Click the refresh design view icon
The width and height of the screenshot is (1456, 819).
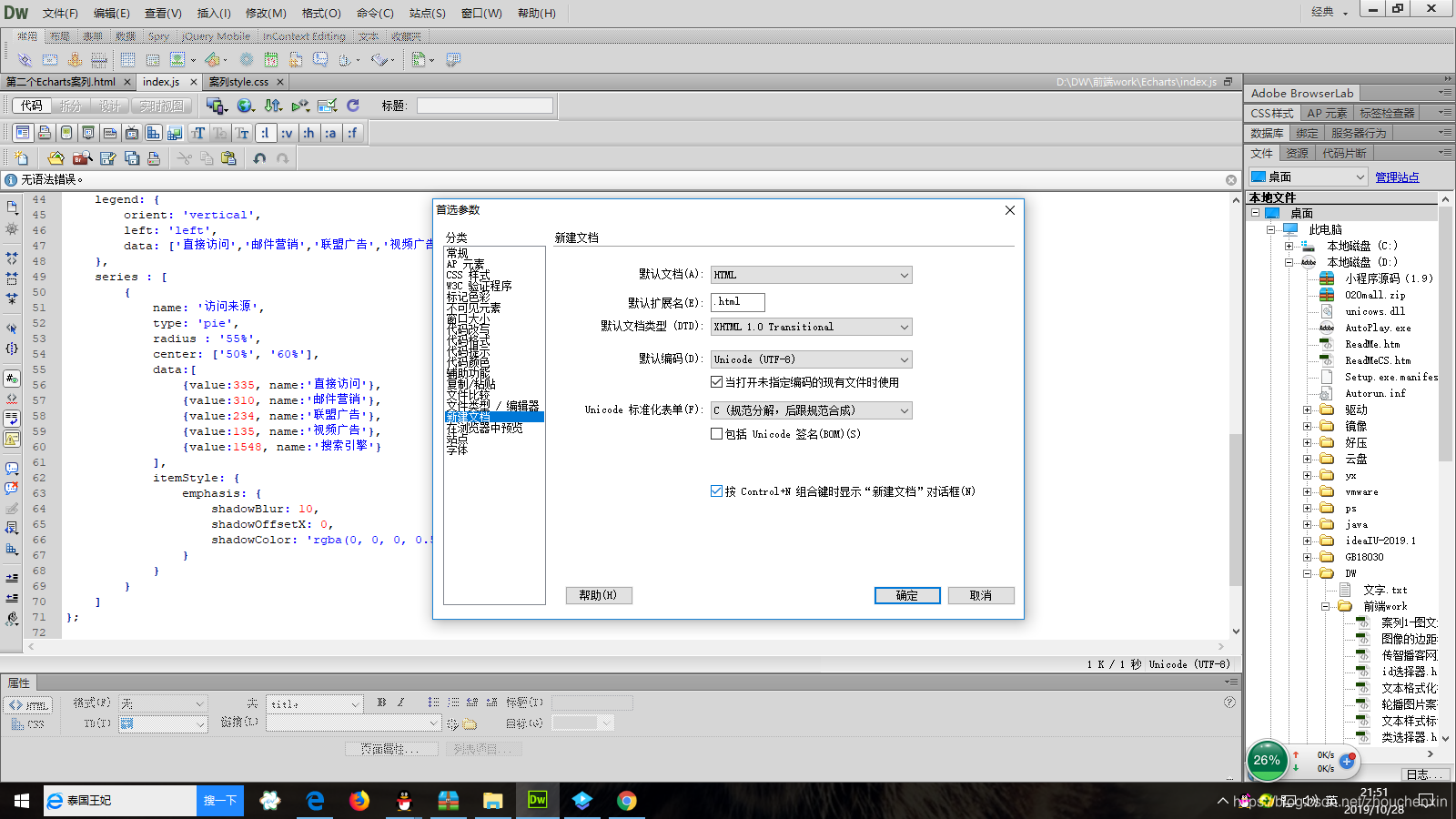353,106
